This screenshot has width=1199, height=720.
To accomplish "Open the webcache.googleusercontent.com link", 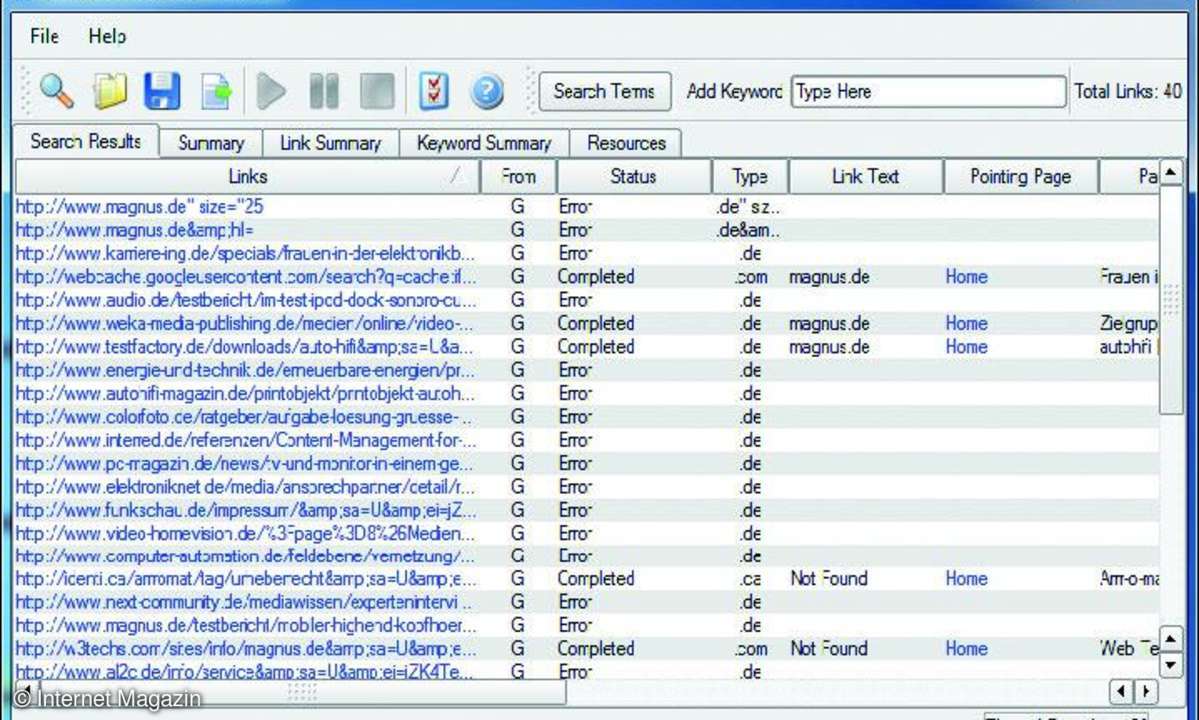I will tap(245, 277).
